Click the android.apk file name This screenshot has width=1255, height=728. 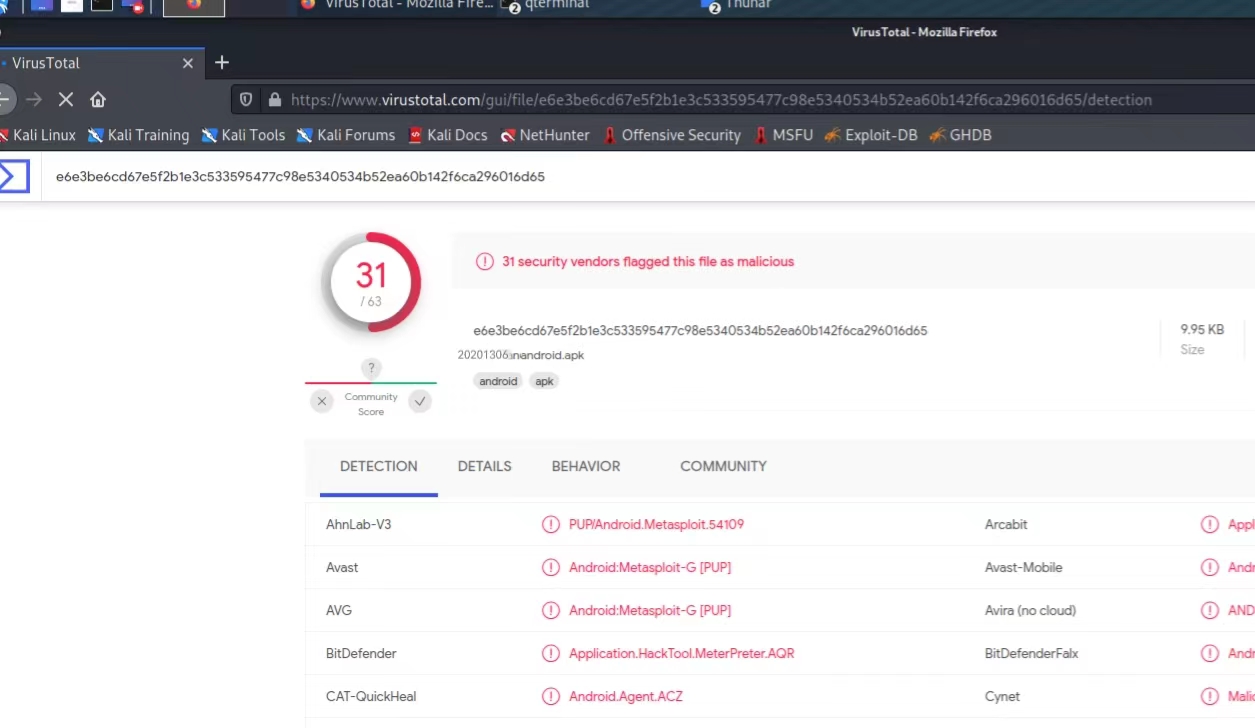pyautogui.click(x=521, y=355)
